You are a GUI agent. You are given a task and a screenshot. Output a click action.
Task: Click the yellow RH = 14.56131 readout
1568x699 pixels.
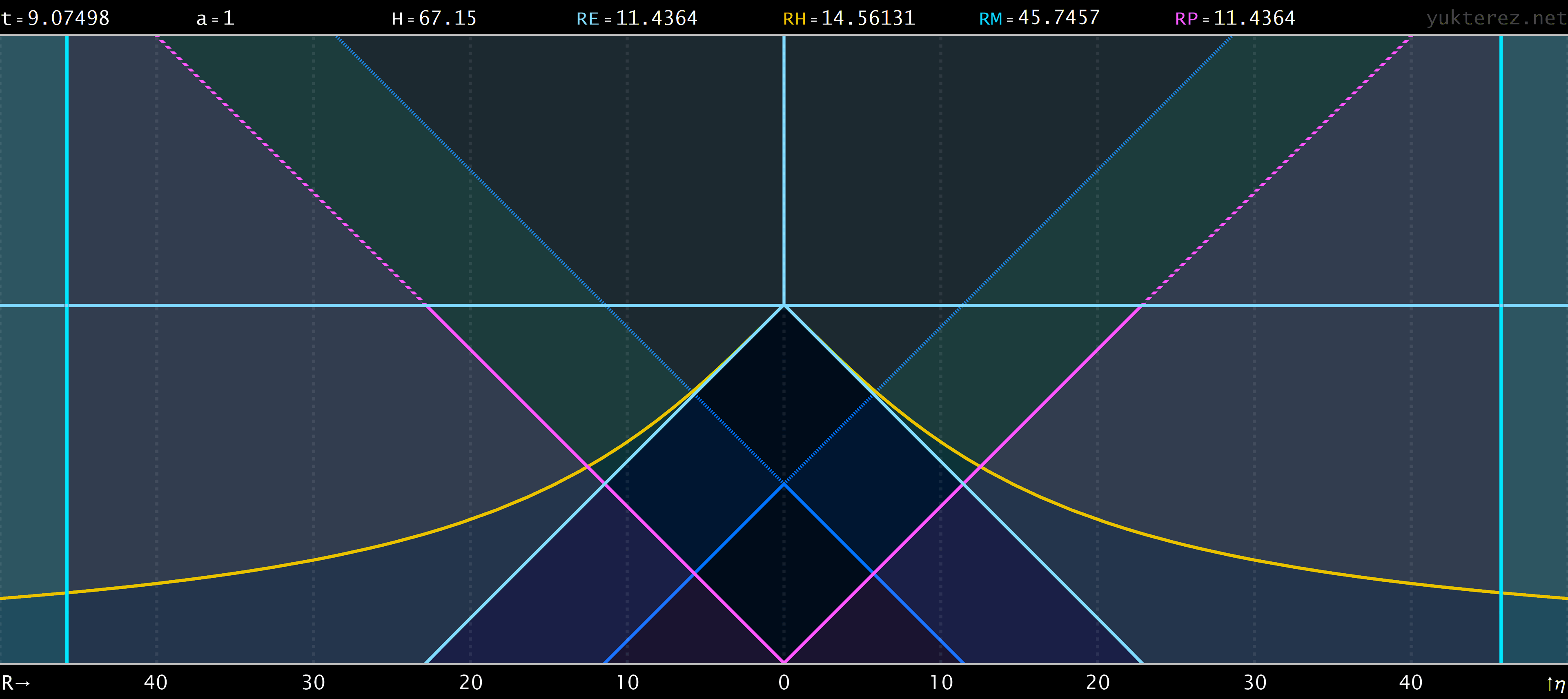[x=849, y=18]
